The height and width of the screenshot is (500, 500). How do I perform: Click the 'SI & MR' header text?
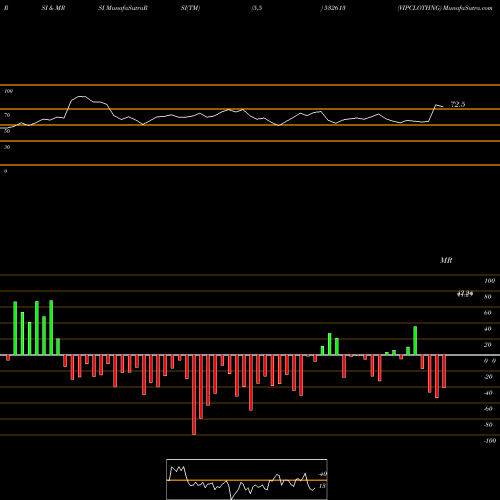pos(53,8)
